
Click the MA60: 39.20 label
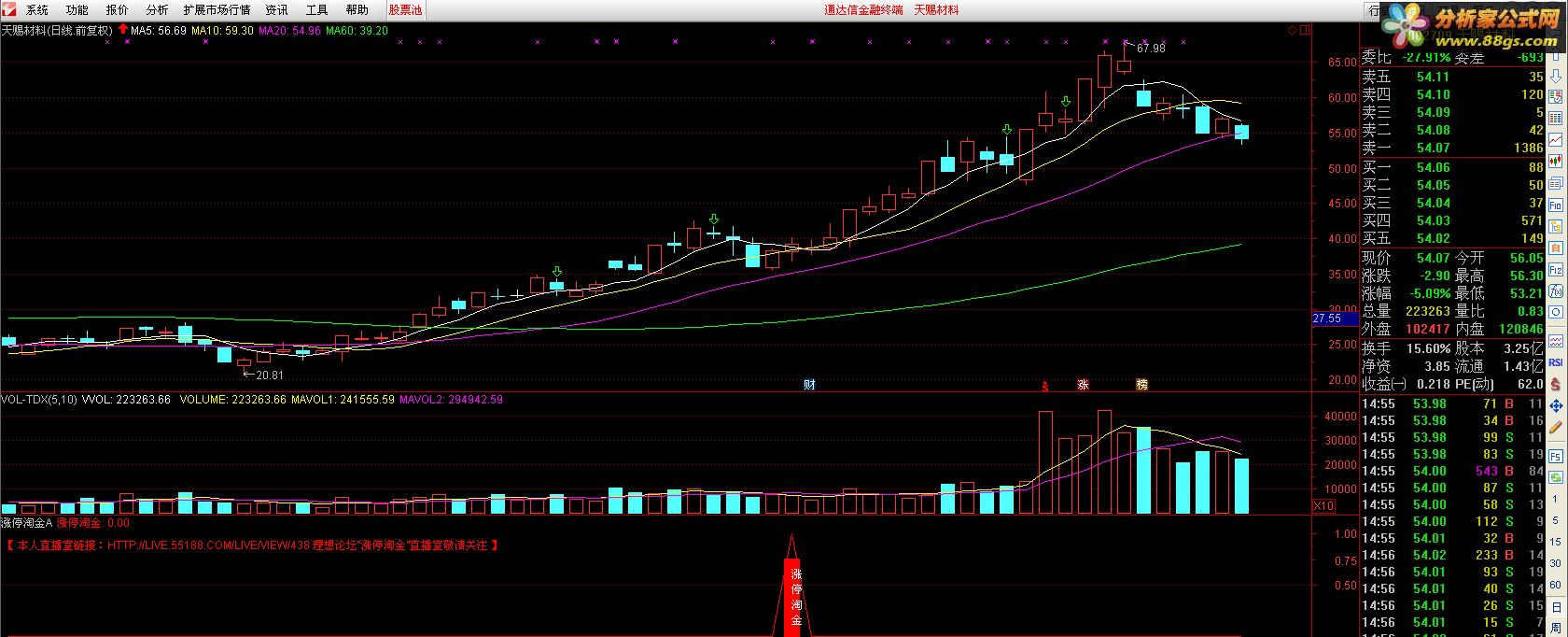(357, 30)
